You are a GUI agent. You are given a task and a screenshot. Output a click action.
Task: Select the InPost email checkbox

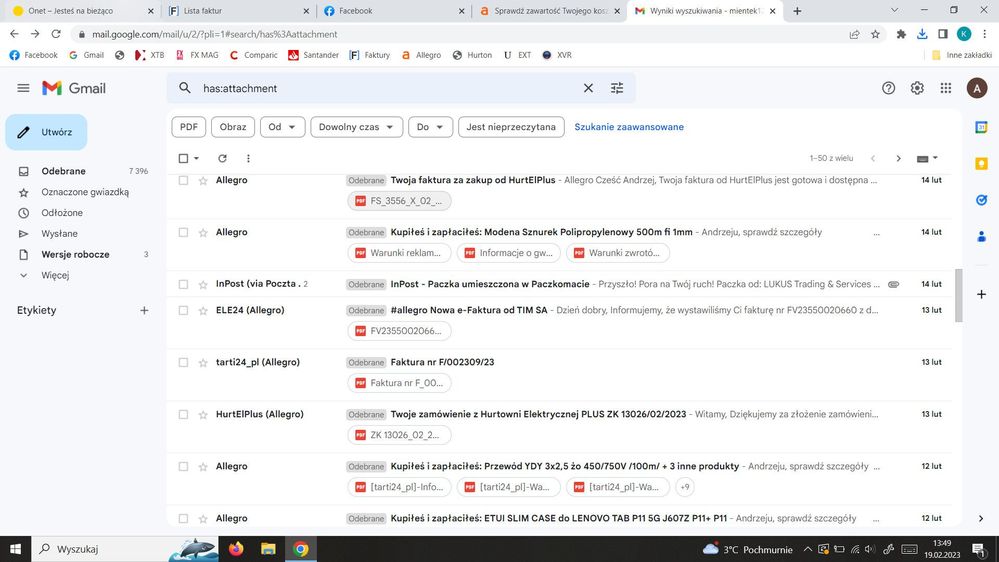click(x=183, y=284)
